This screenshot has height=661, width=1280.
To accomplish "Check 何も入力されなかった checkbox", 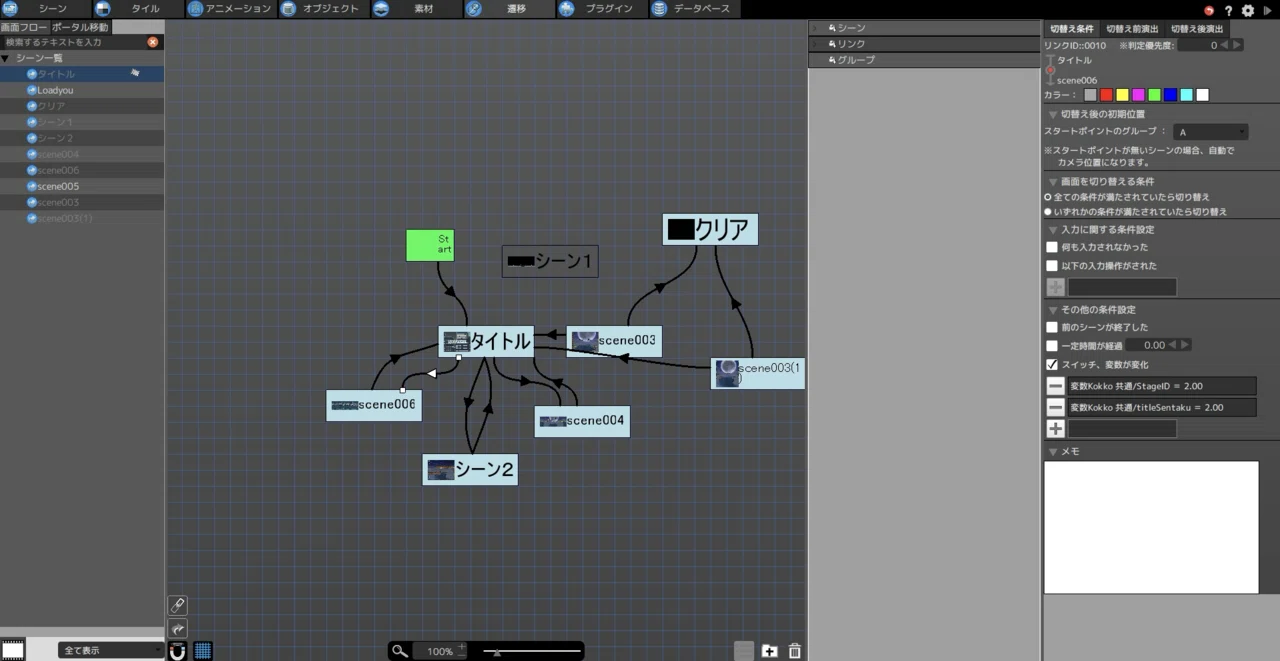I will point(1051,247).
